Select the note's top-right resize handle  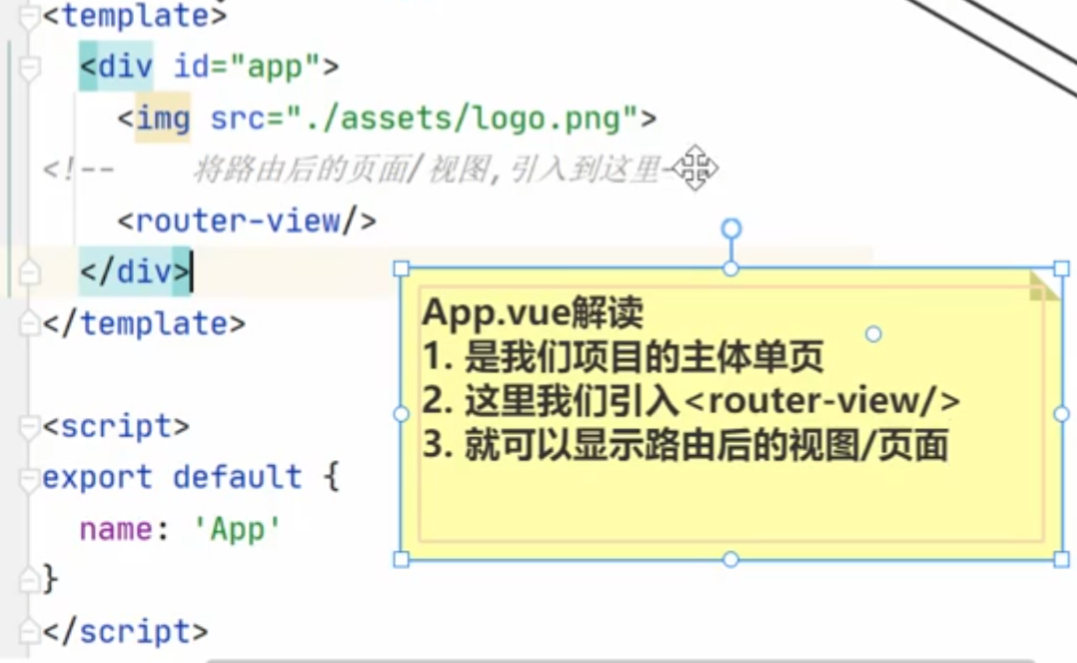1061,268
